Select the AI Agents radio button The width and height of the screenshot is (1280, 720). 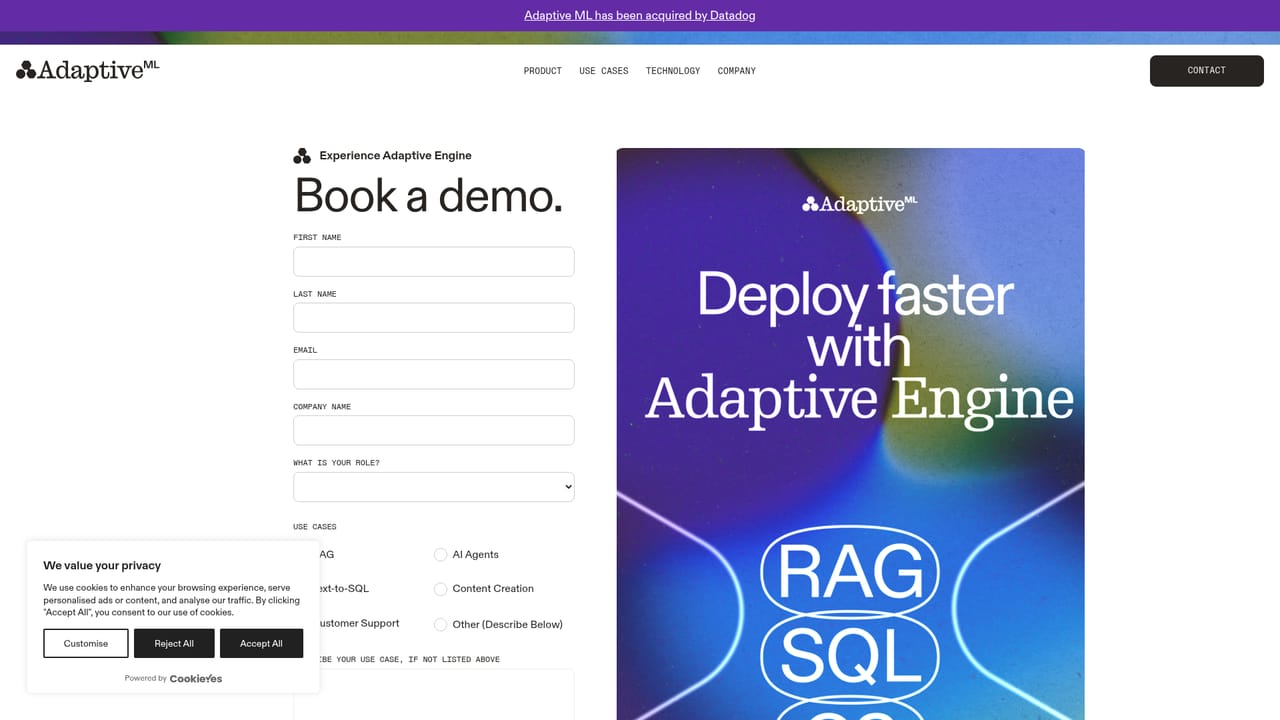440,555
